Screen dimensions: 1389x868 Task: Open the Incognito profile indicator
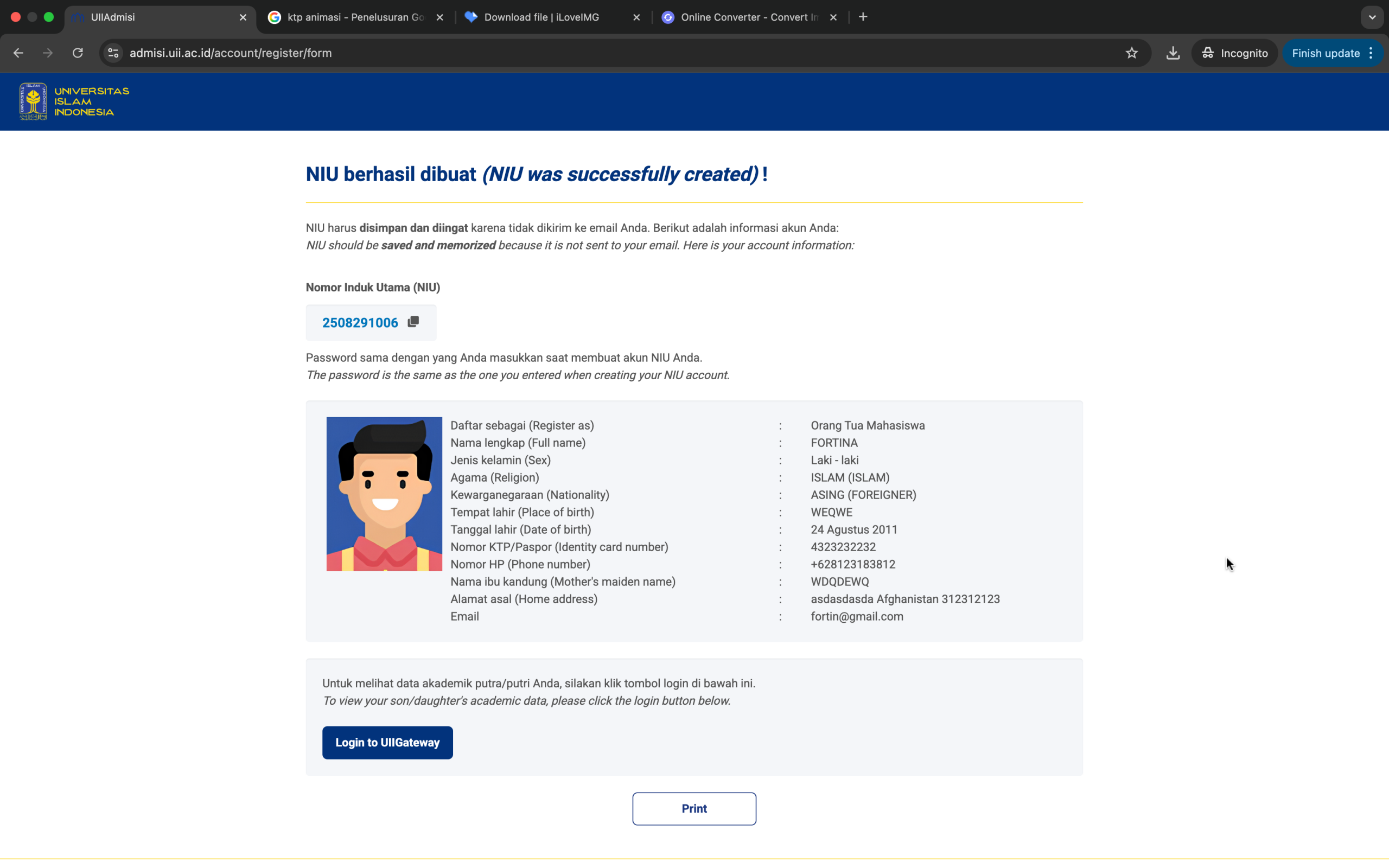(x=1234, y=53)
